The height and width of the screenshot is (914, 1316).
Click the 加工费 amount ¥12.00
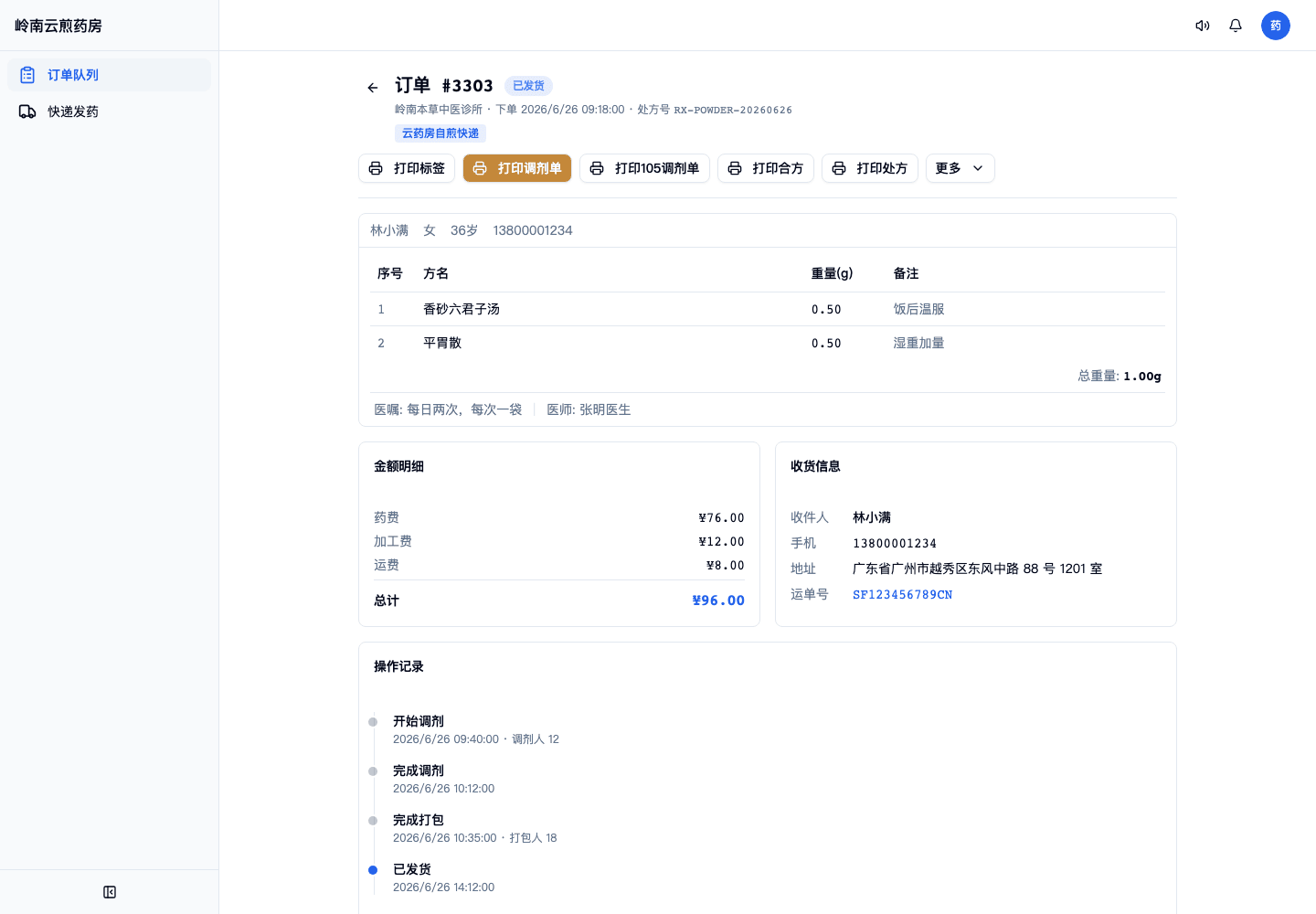point(722,542)
